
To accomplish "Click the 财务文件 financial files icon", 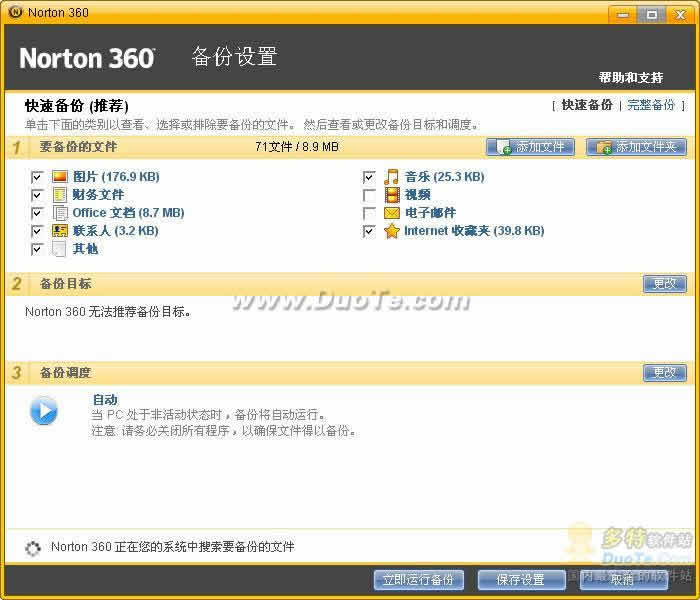I will (x=60, y=195).
